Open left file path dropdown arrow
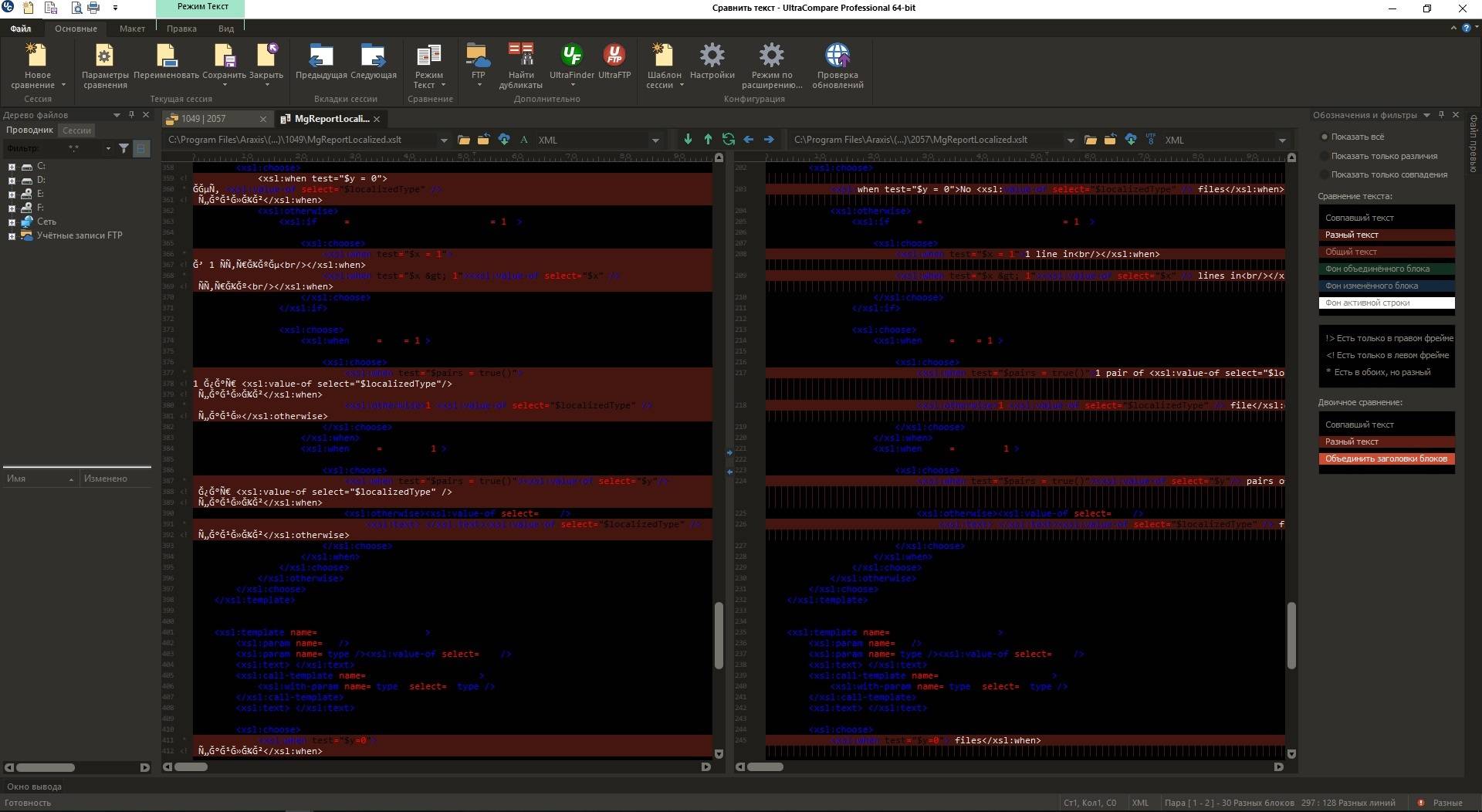Screen dimensions: 1482x812 (x=444, y=140)
